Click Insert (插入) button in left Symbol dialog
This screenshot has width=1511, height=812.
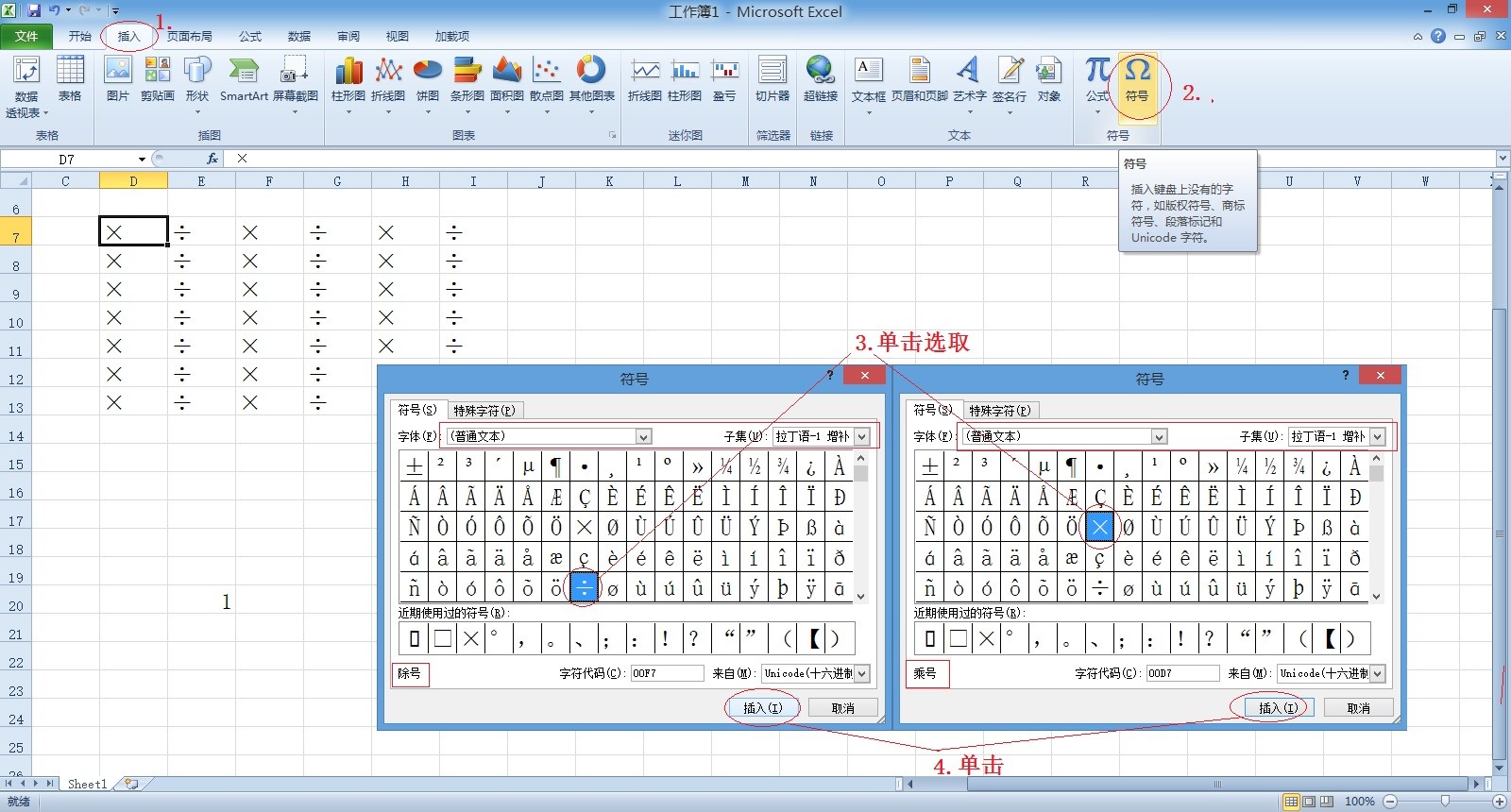point(763,708)
